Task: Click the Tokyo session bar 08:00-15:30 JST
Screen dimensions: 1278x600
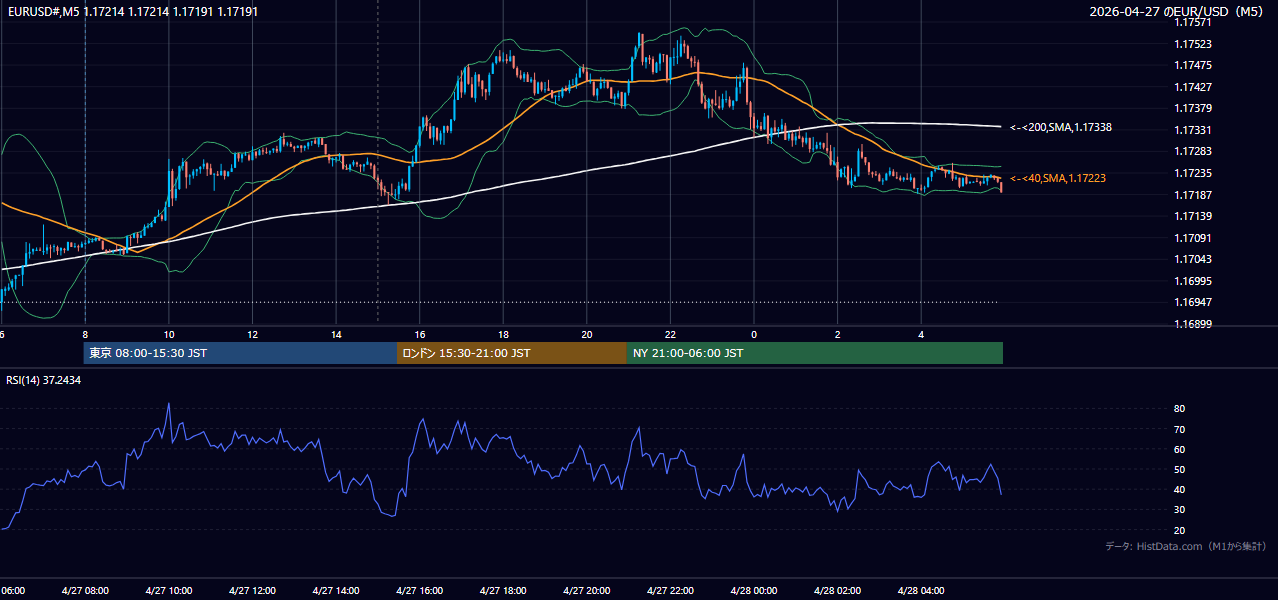Action: click(x=240, y=353)
